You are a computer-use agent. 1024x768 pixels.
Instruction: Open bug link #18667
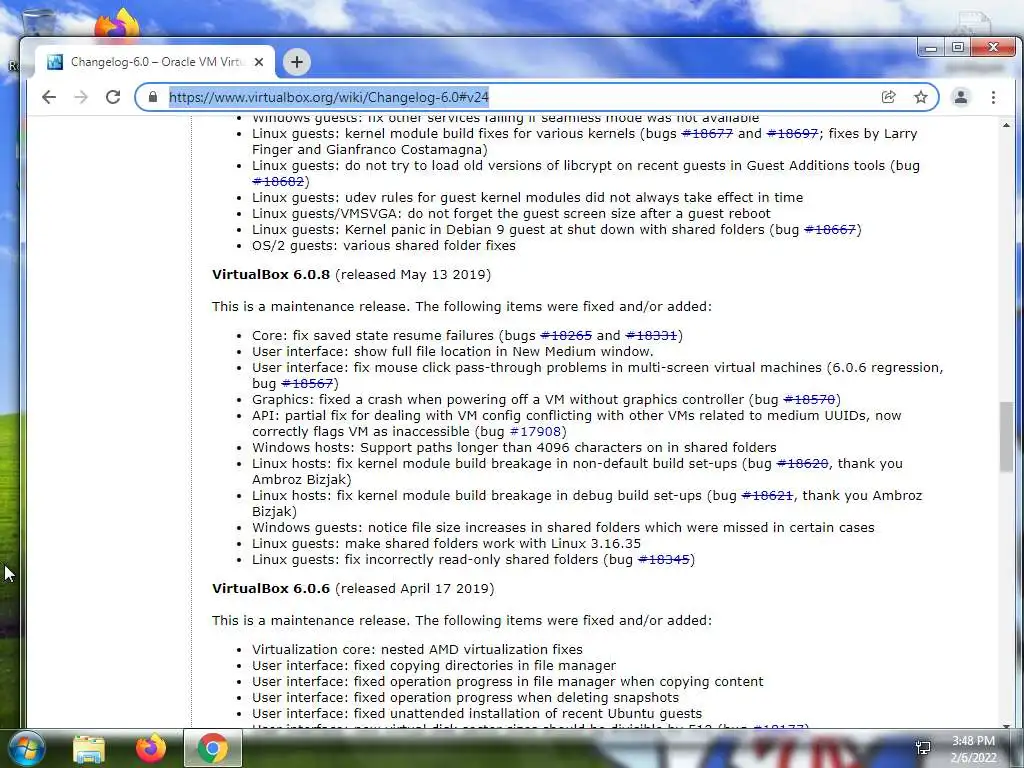click(829, 230)
